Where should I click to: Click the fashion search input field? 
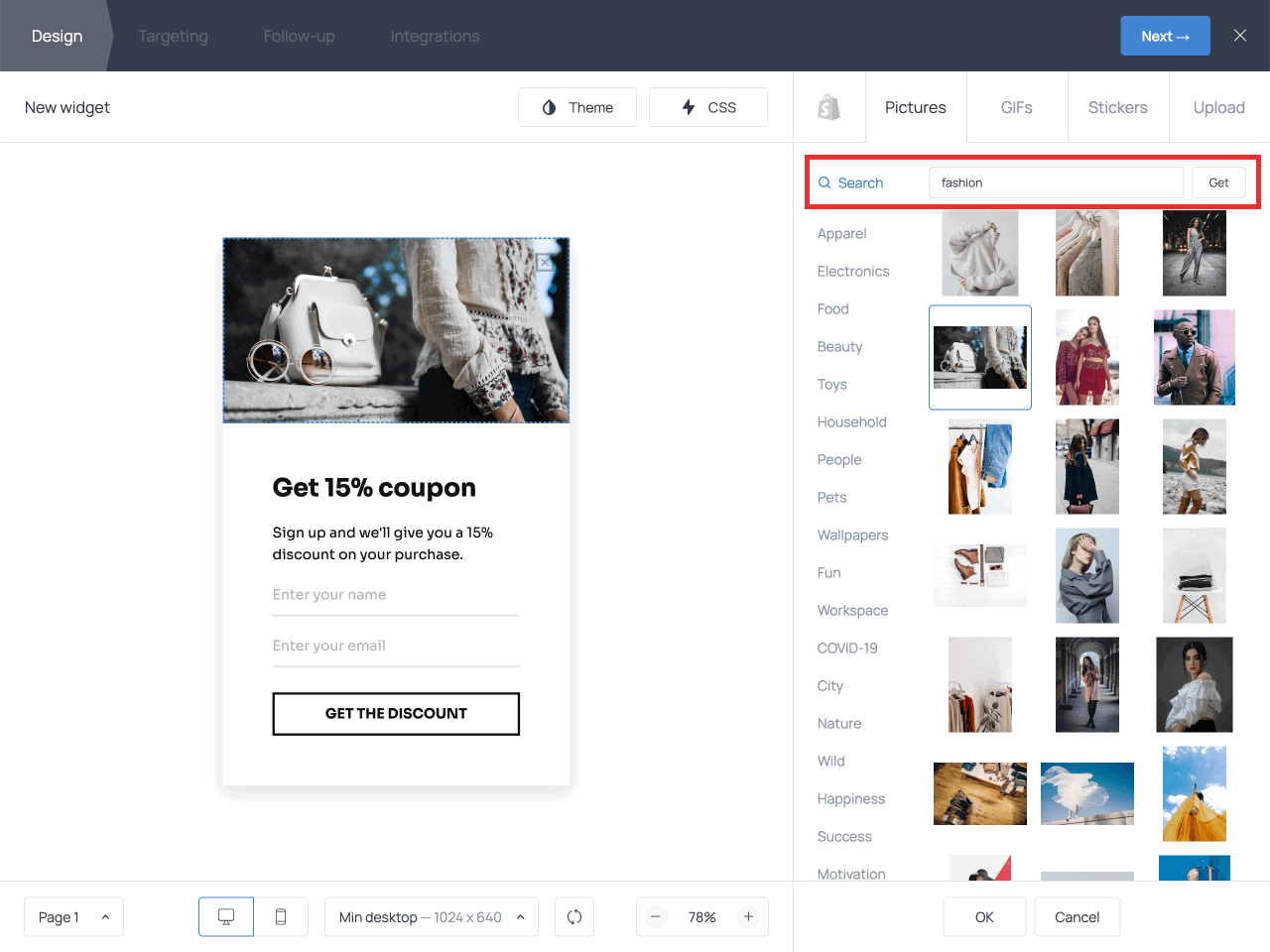click(x=1055, y=182)
